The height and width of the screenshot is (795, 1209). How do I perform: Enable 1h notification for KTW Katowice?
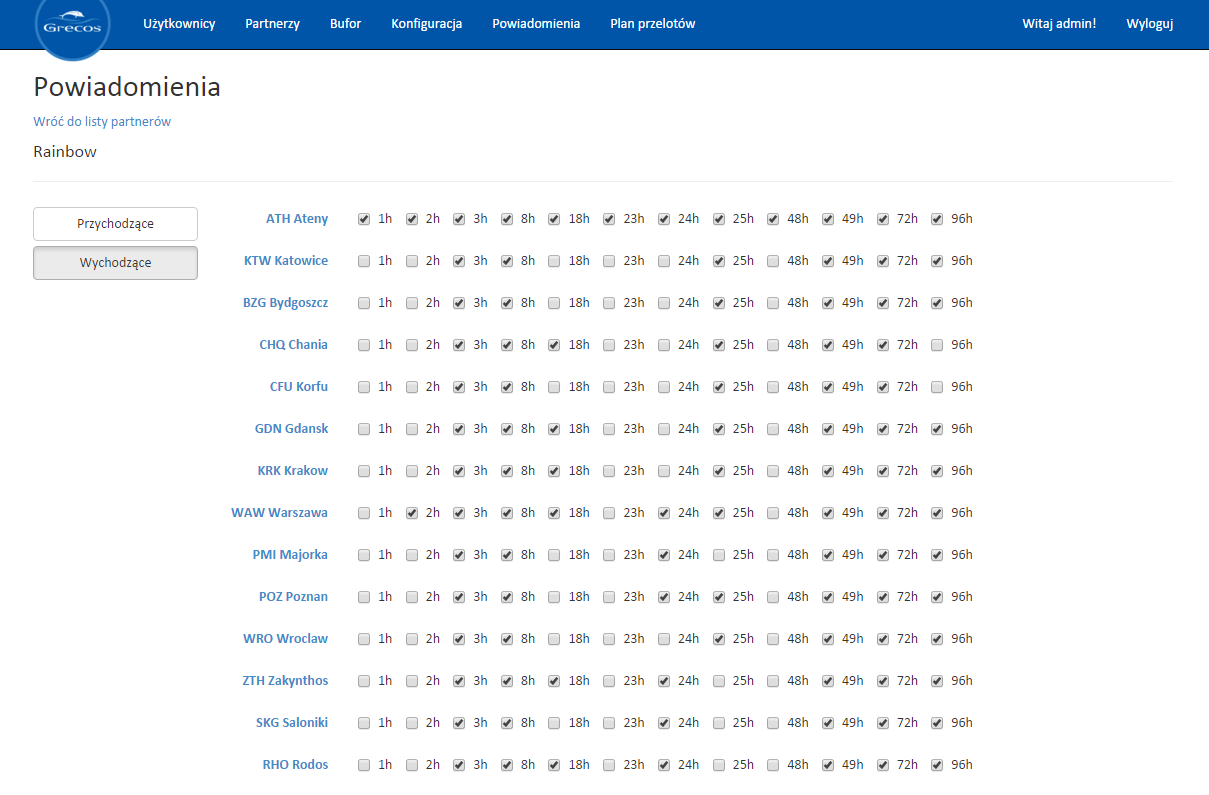(x=364, y=261)
